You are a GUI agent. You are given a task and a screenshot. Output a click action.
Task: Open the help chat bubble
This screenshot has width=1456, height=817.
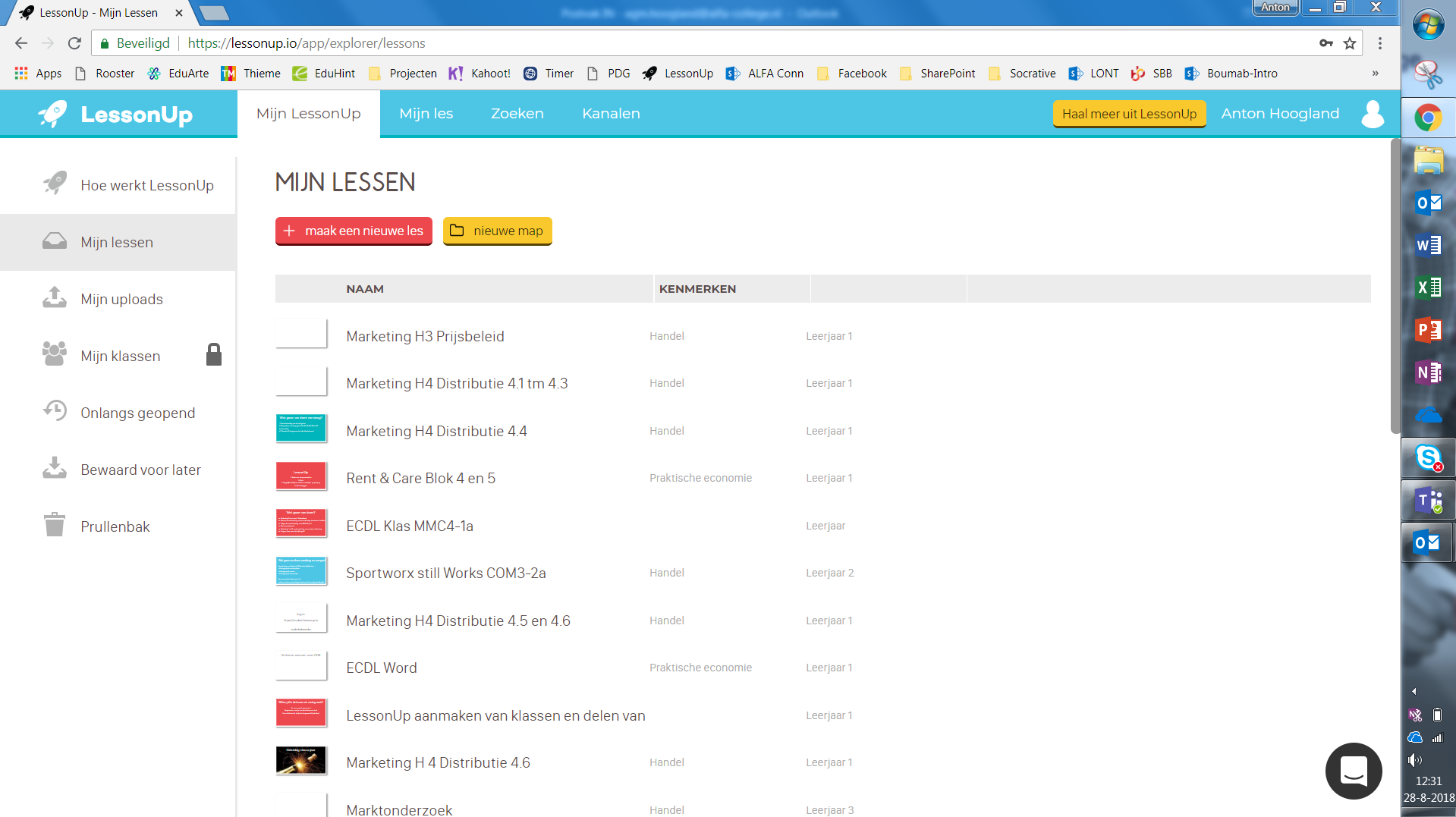(x=1354, y=771)
